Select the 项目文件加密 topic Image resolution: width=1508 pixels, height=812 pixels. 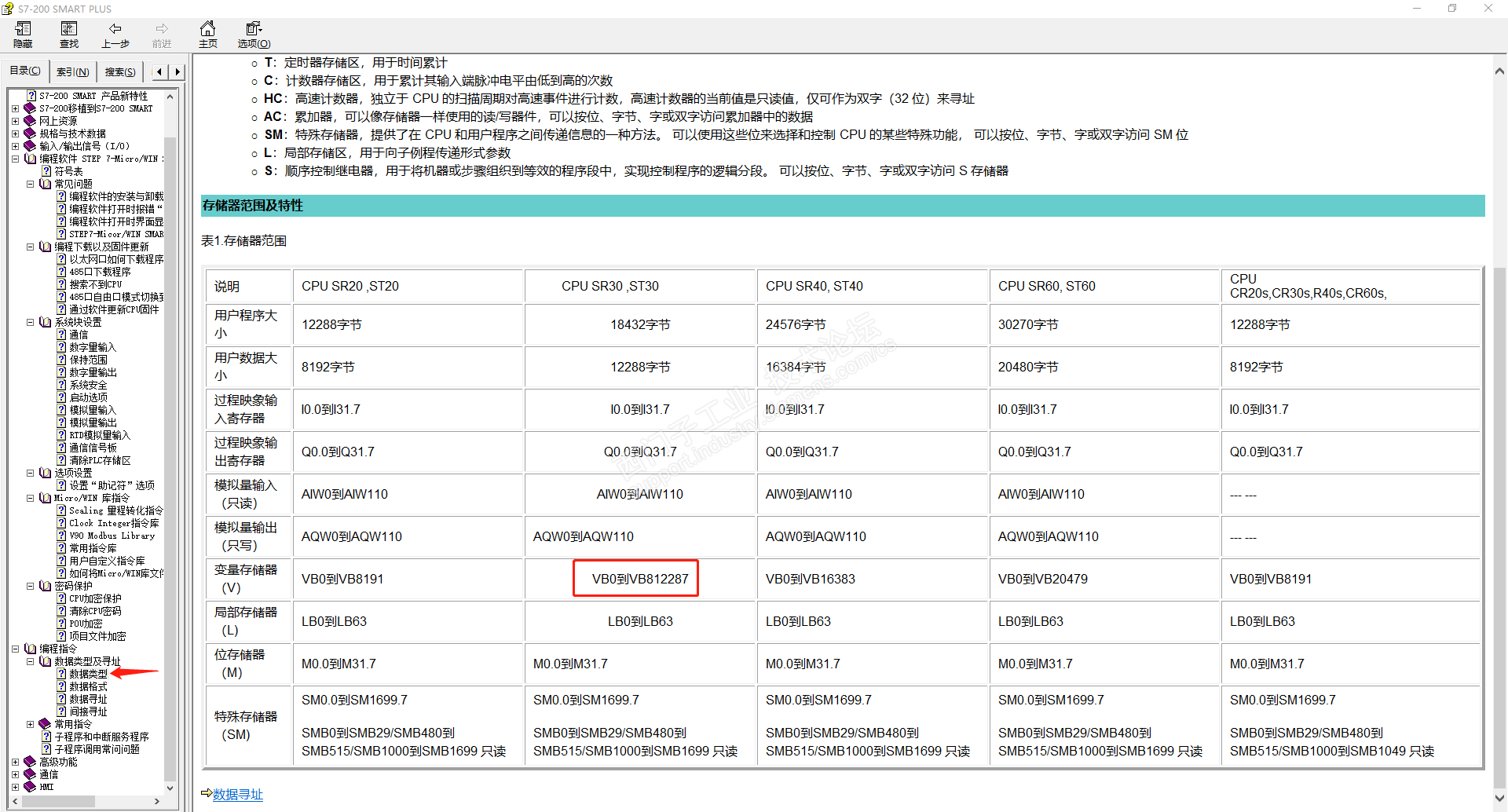97,636
